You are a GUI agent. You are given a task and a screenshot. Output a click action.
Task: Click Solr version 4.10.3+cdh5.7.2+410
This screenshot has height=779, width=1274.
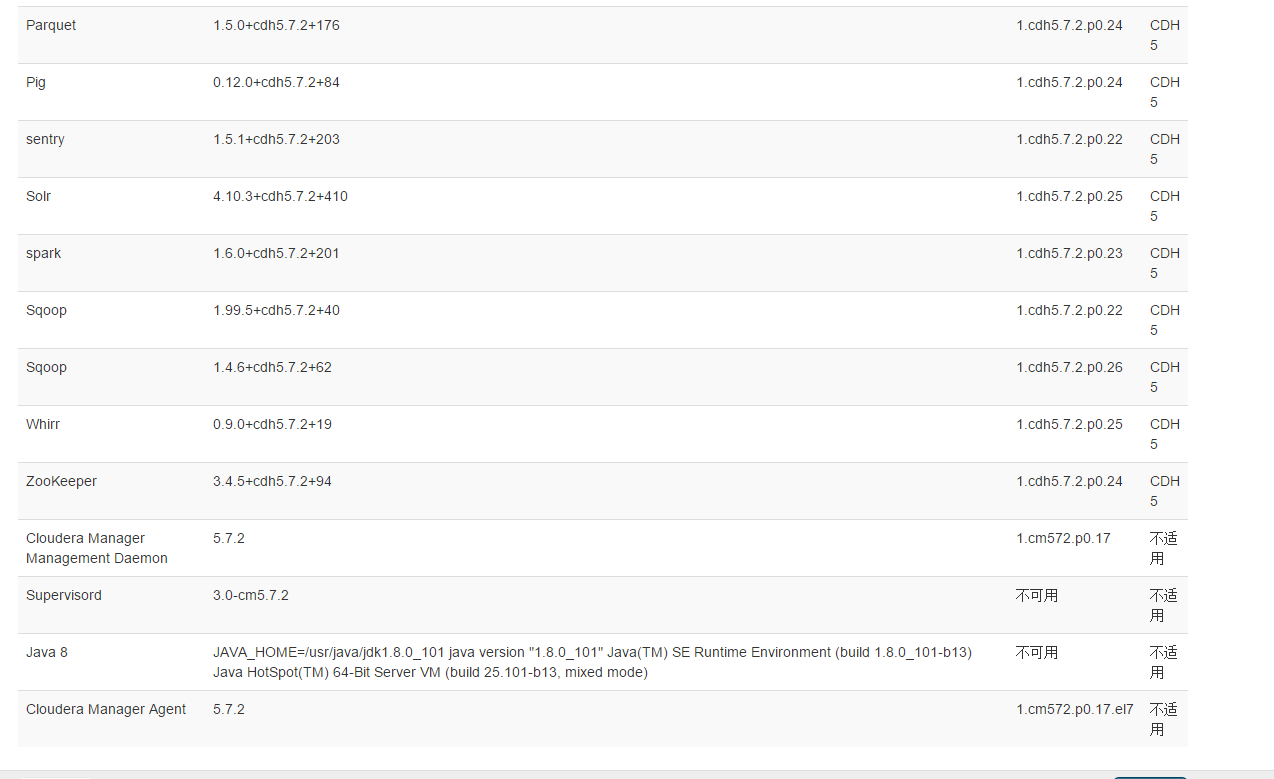(x=280, y=196)
